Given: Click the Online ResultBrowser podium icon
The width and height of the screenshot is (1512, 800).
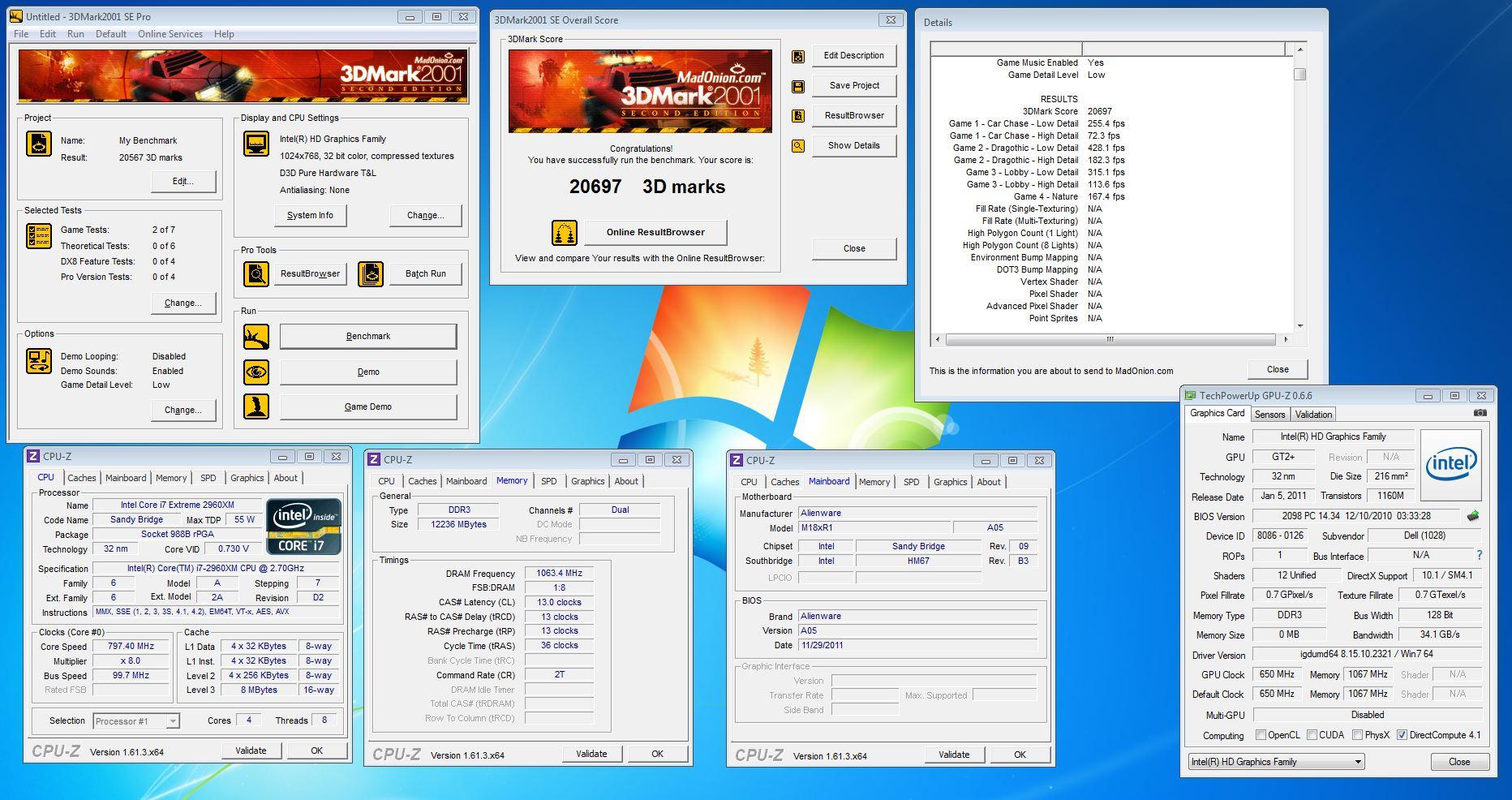Looking at the screenshot, I should coord(564,233).
